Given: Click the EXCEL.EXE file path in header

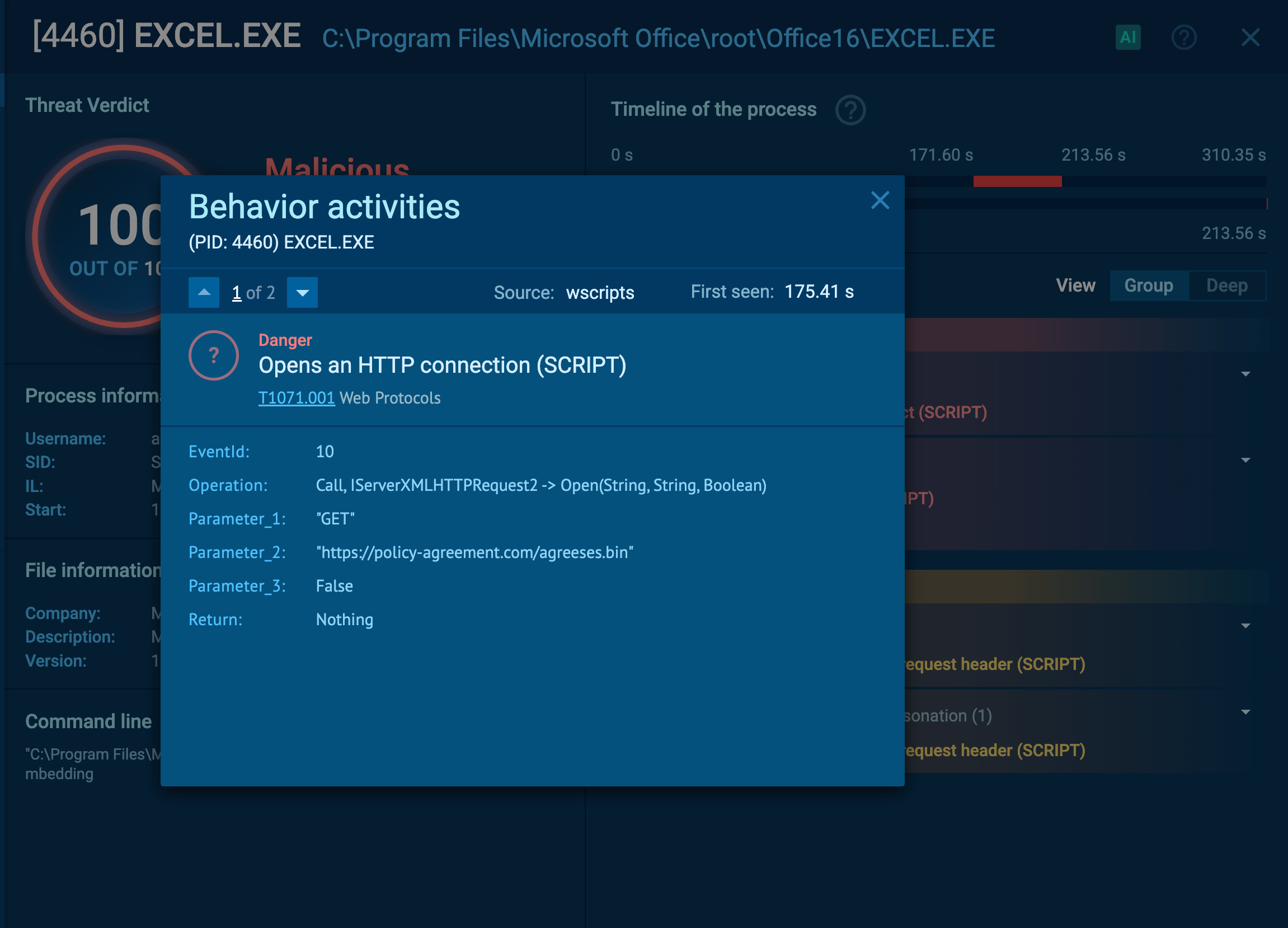Looking at the screenshot, I should 657,39.
